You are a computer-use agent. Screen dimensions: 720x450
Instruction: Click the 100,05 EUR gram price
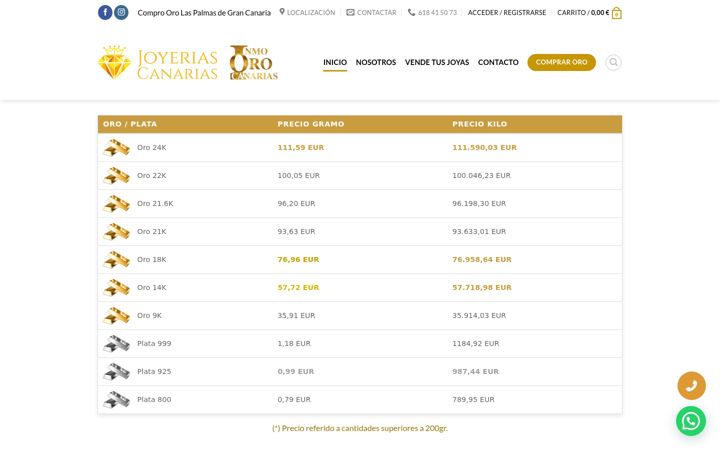pos(298,175)
